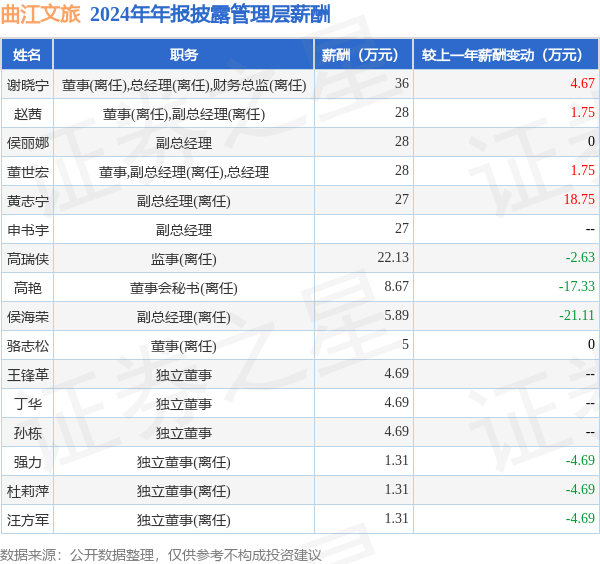
Task: Select the name 谢晓宁
Action: point(28,85)
